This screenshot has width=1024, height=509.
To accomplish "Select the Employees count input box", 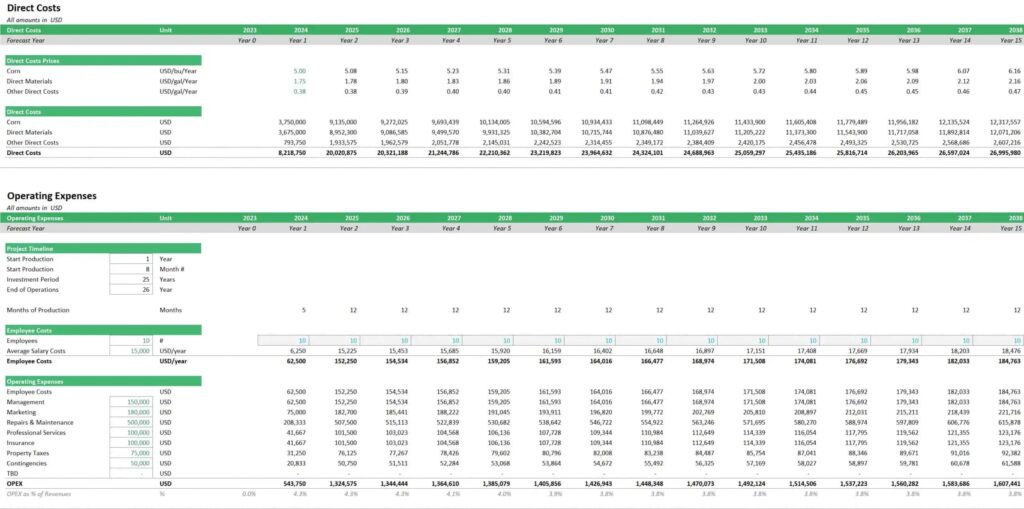I will (x=131, y=340).
